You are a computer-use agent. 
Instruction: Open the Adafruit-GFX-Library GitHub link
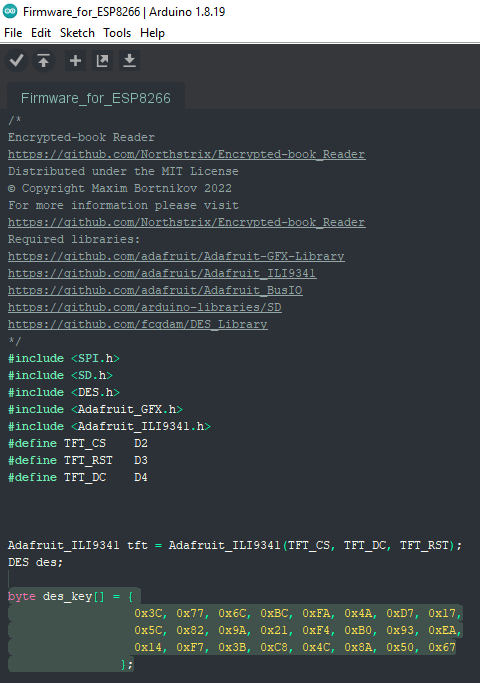pos(176,256)
